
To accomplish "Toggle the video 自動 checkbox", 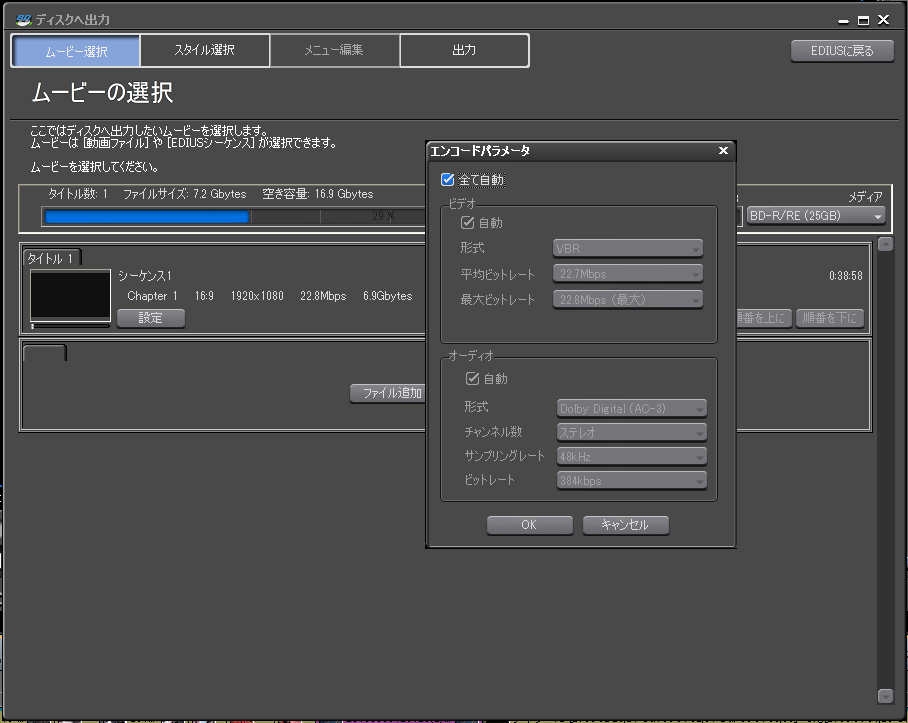I will (467, 223).
